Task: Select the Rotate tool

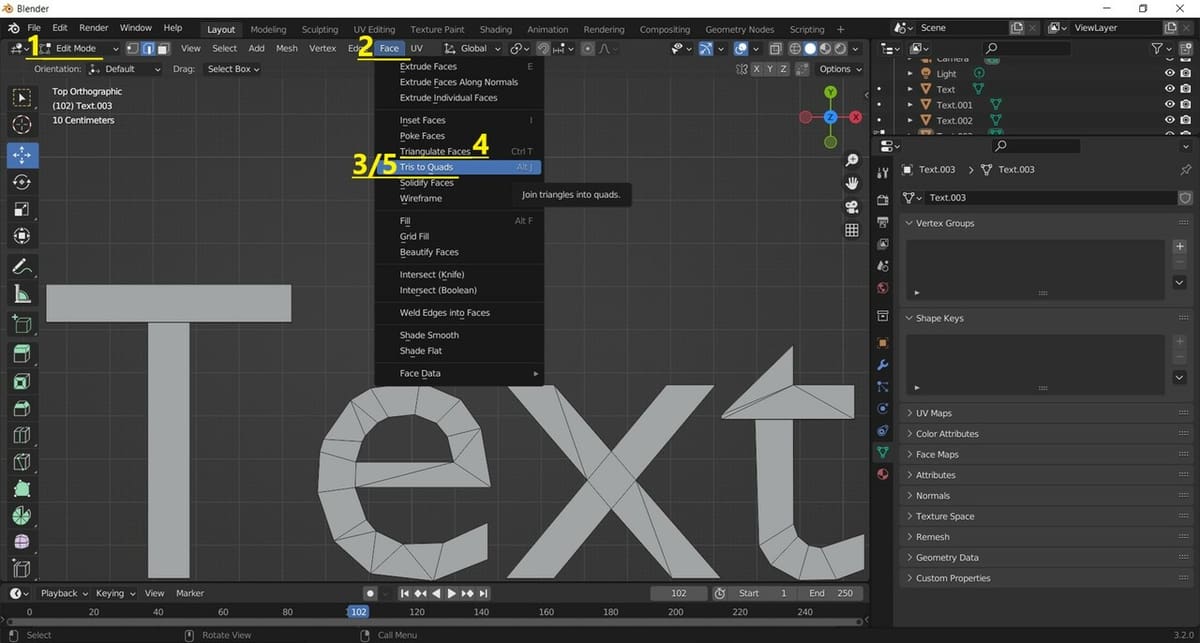Action: [22, 183]
